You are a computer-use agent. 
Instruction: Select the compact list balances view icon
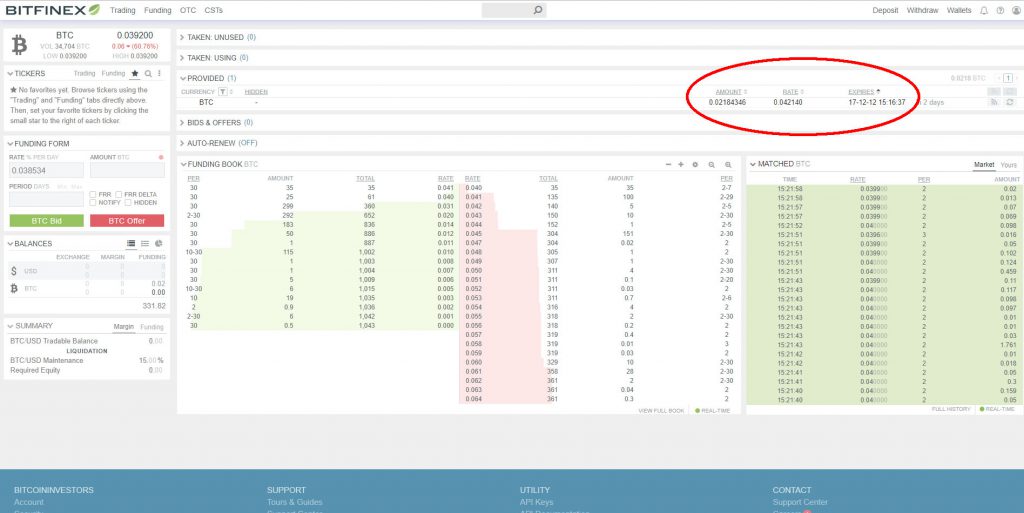pos(145,243)
